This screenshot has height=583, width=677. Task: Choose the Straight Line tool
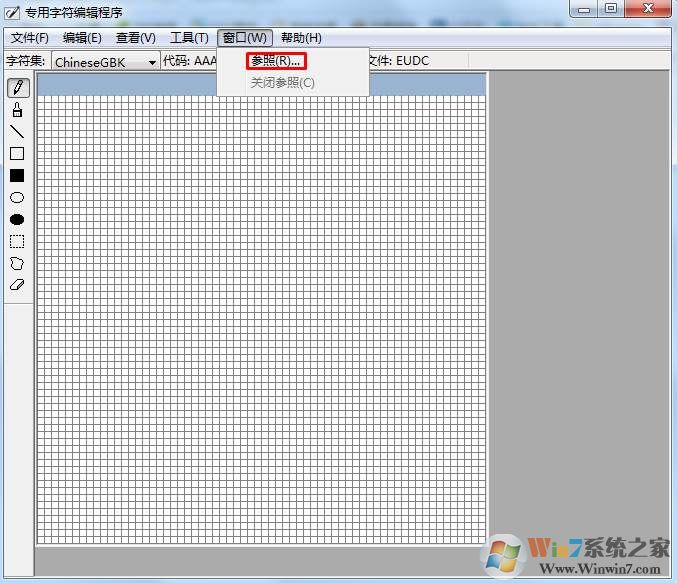click(x=17, y=132)
